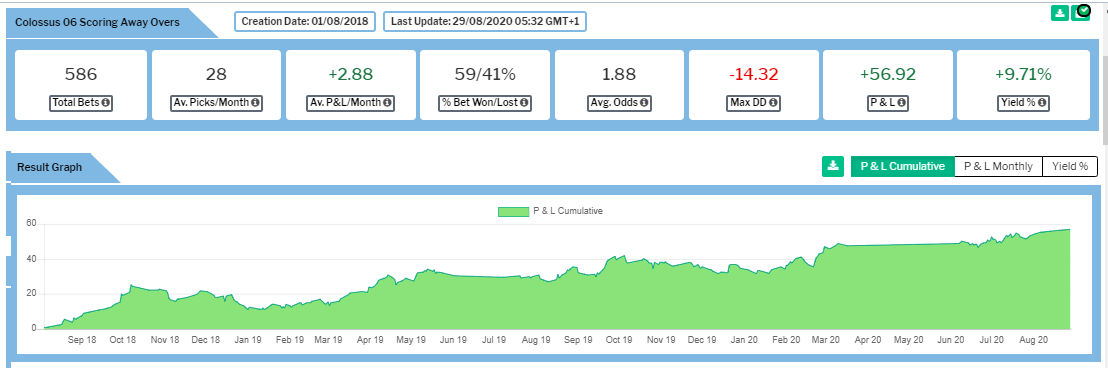Click the Last Update timestamp box

pyautogui.click(x=484, y=21)
